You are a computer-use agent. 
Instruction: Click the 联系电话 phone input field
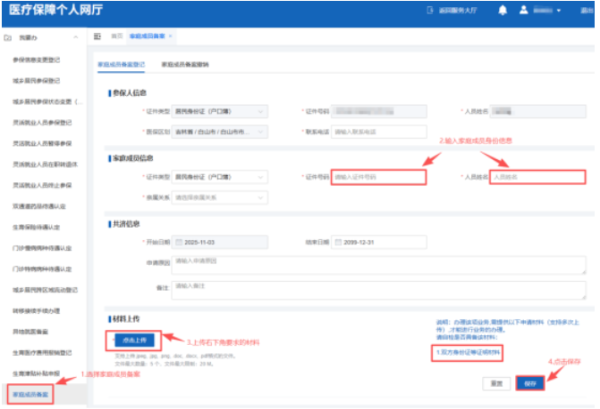pos(369,131)
